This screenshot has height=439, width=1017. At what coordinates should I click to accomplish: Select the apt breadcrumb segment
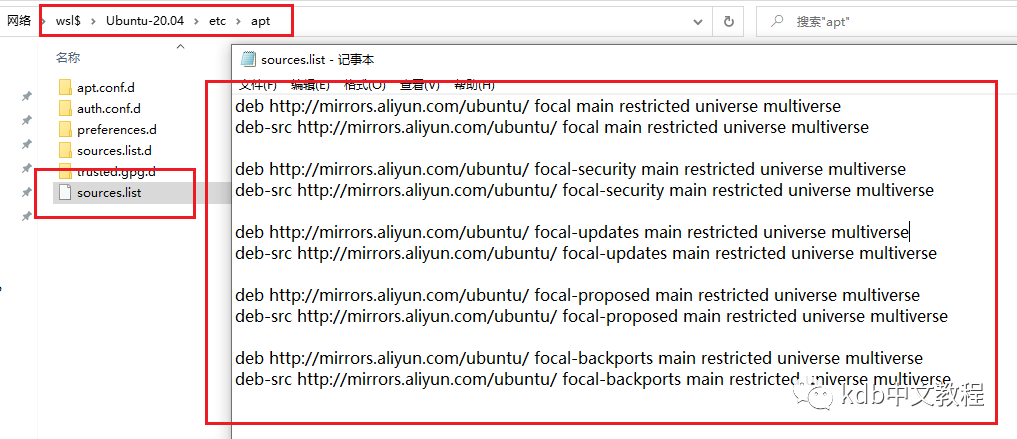[x=261, y=21]
